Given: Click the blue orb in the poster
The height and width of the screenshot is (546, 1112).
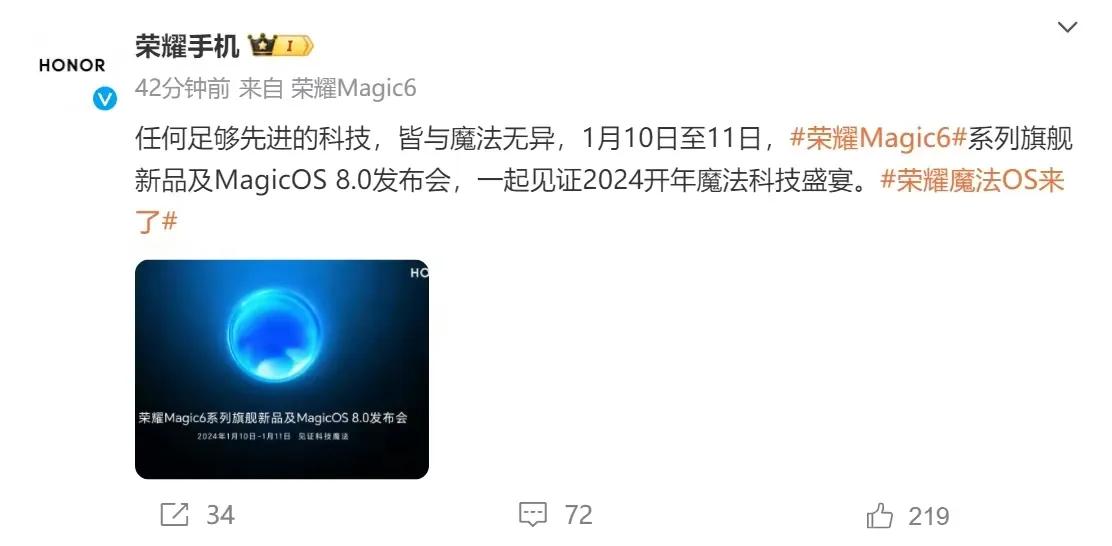Looking at the screenshot, I should point(274,335).
